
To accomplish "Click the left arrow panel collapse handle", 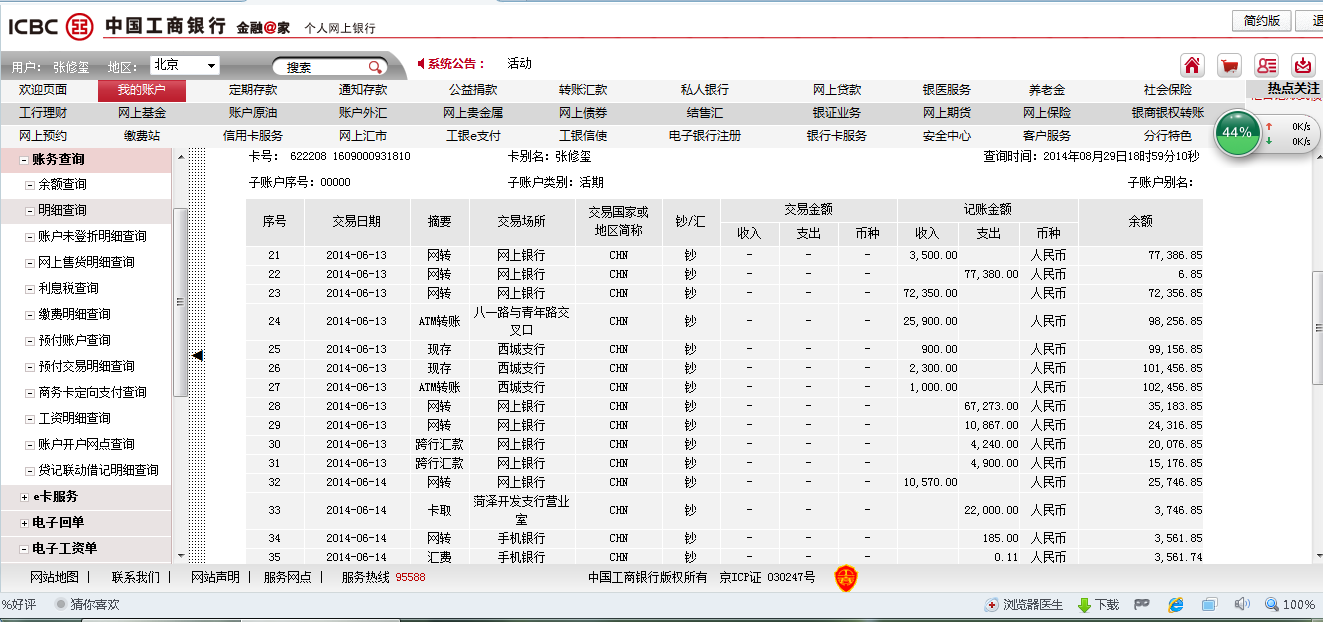I will pos(197,355).
